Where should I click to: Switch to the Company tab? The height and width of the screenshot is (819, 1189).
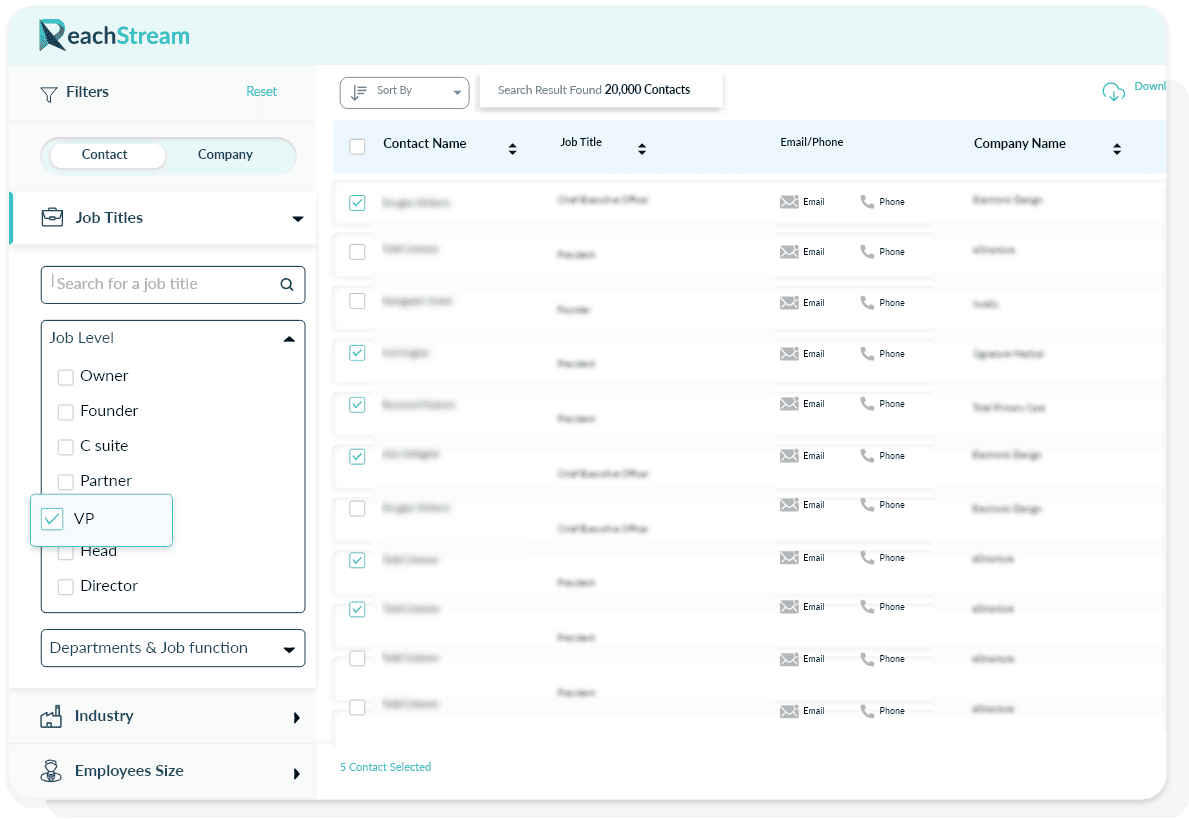coord(224,155)
